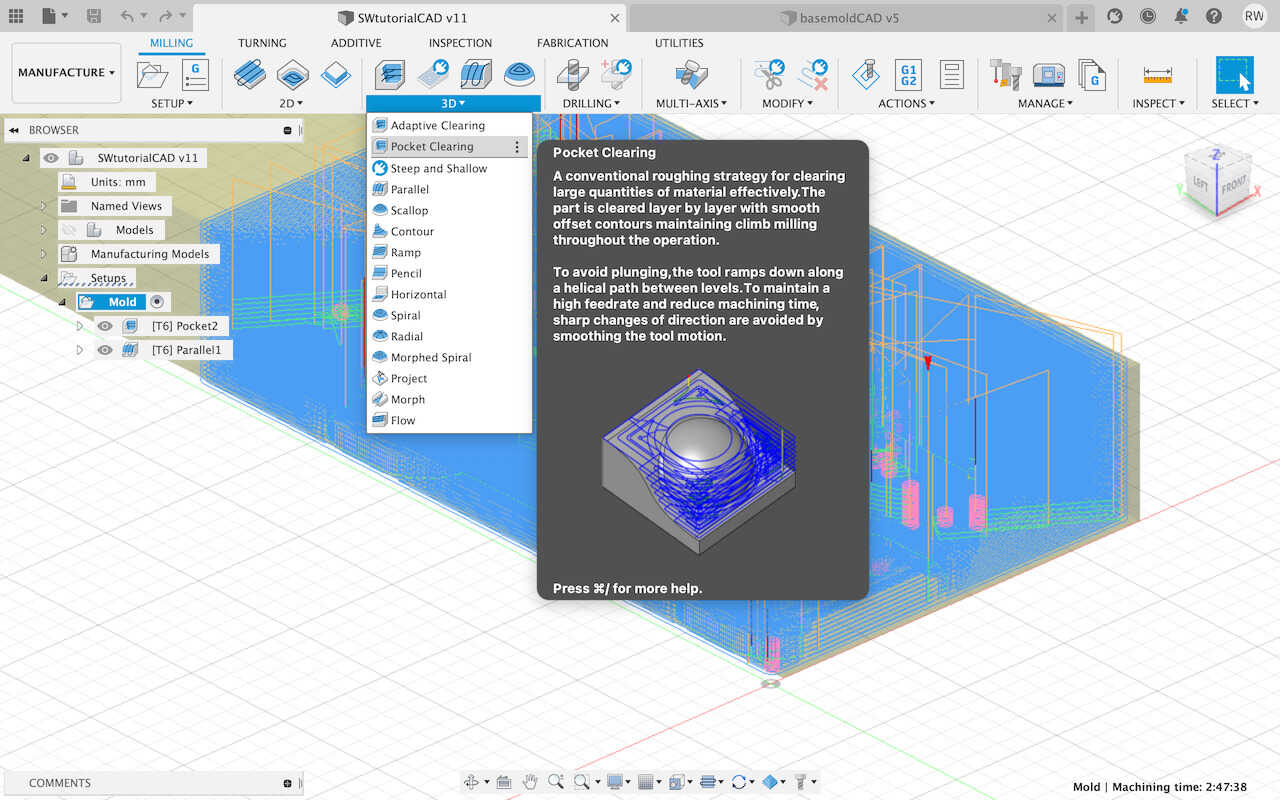Open the RW user account button
The width and height of the screenshot is (1280, 800).
point(1254,16)
